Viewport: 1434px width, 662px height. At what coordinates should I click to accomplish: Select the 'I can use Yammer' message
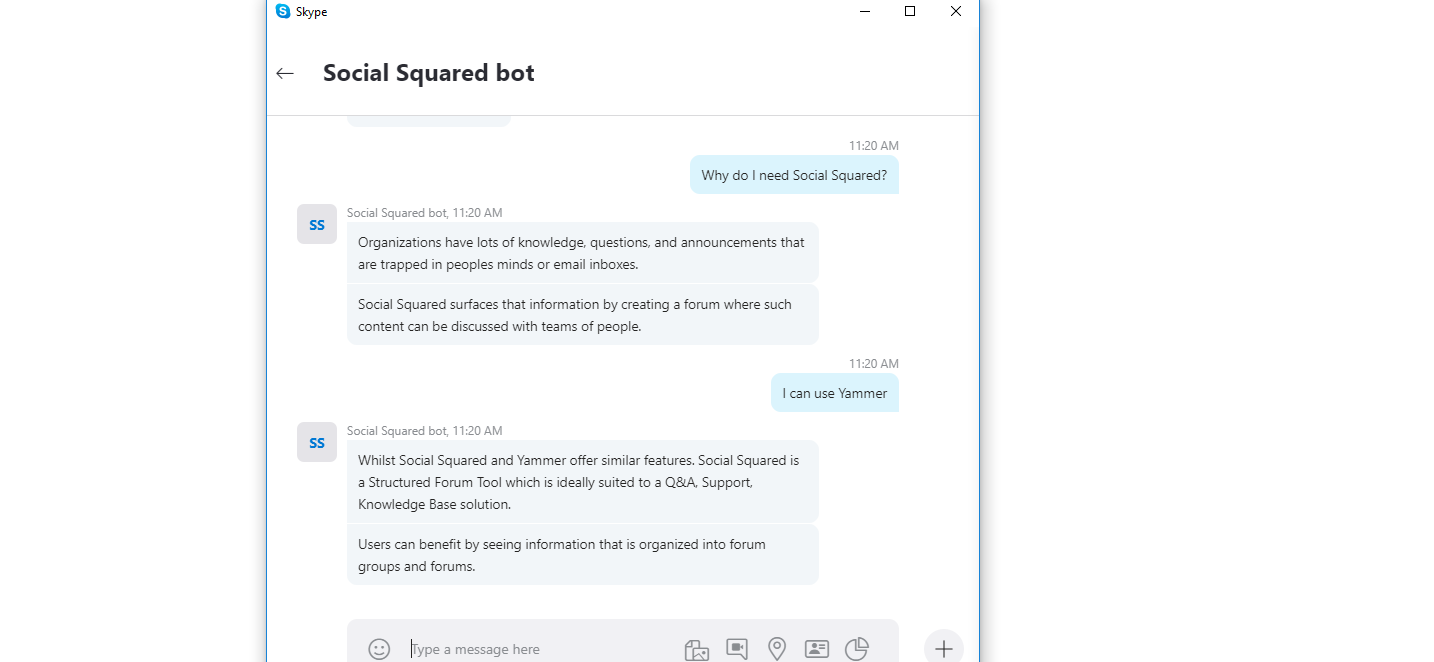click(x=834, y=393)
